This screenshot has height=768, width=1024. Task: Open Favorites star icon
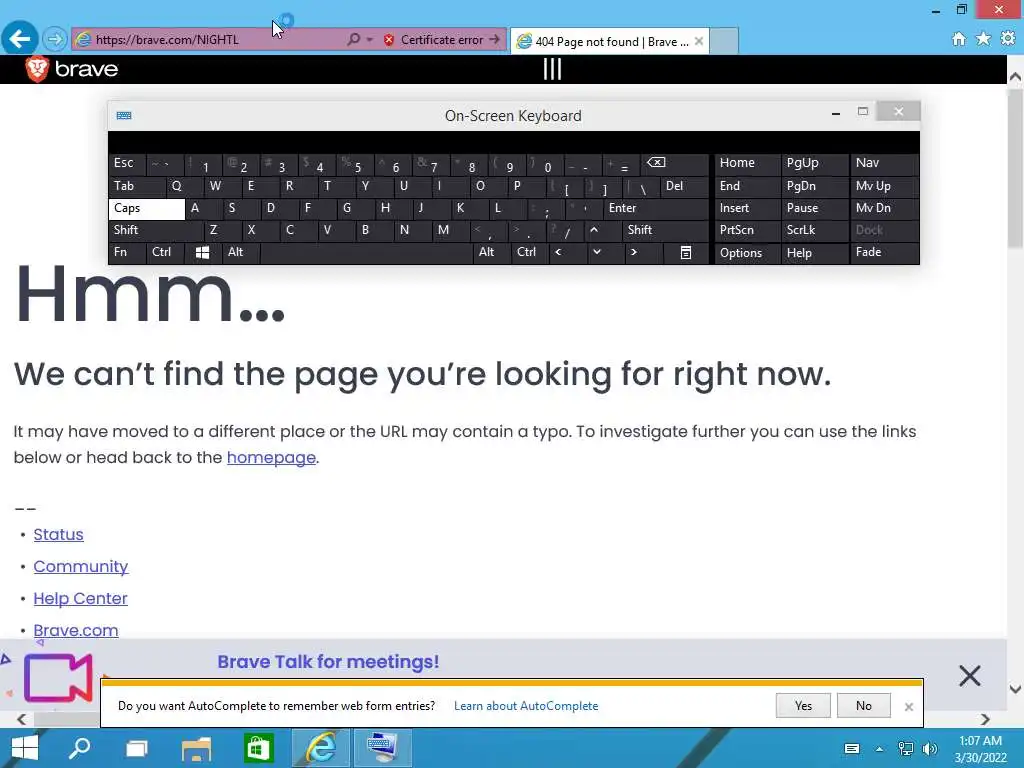983,39
